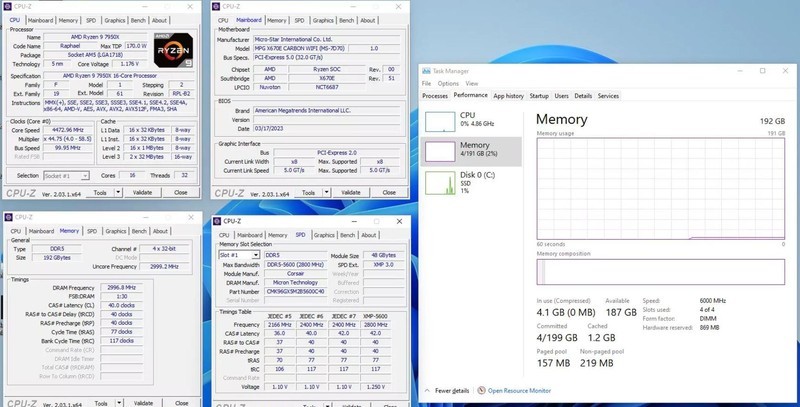800x407 pixels.
Task: Click Ryzen 9 processor logo image
Action: pos(173,50)
